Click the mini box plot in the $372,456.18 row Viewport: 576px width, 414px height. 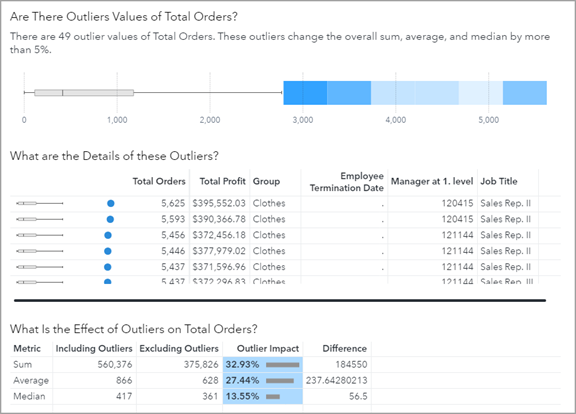pyautogui.click(x=40, y=235)
